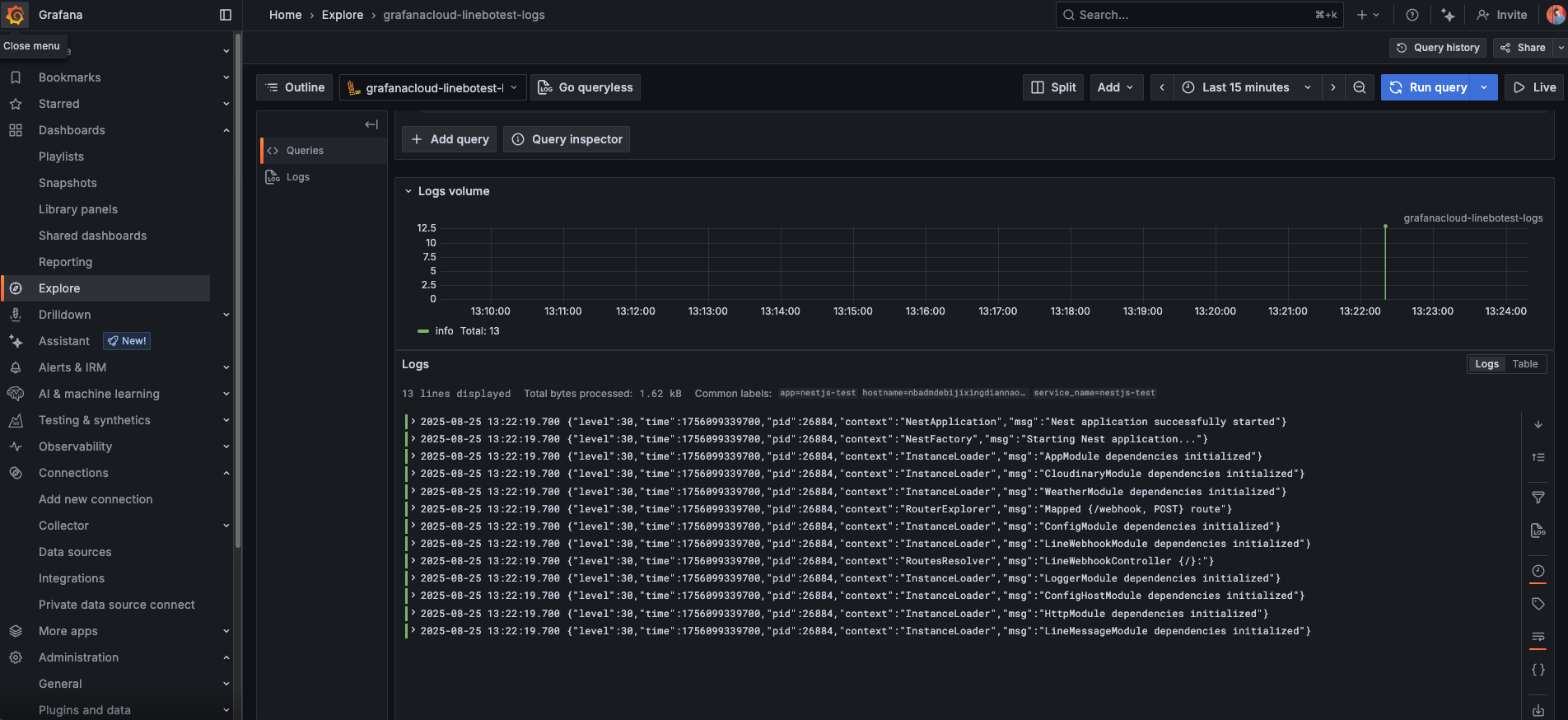Open the Add dropdown menu

click(1117, 87)
